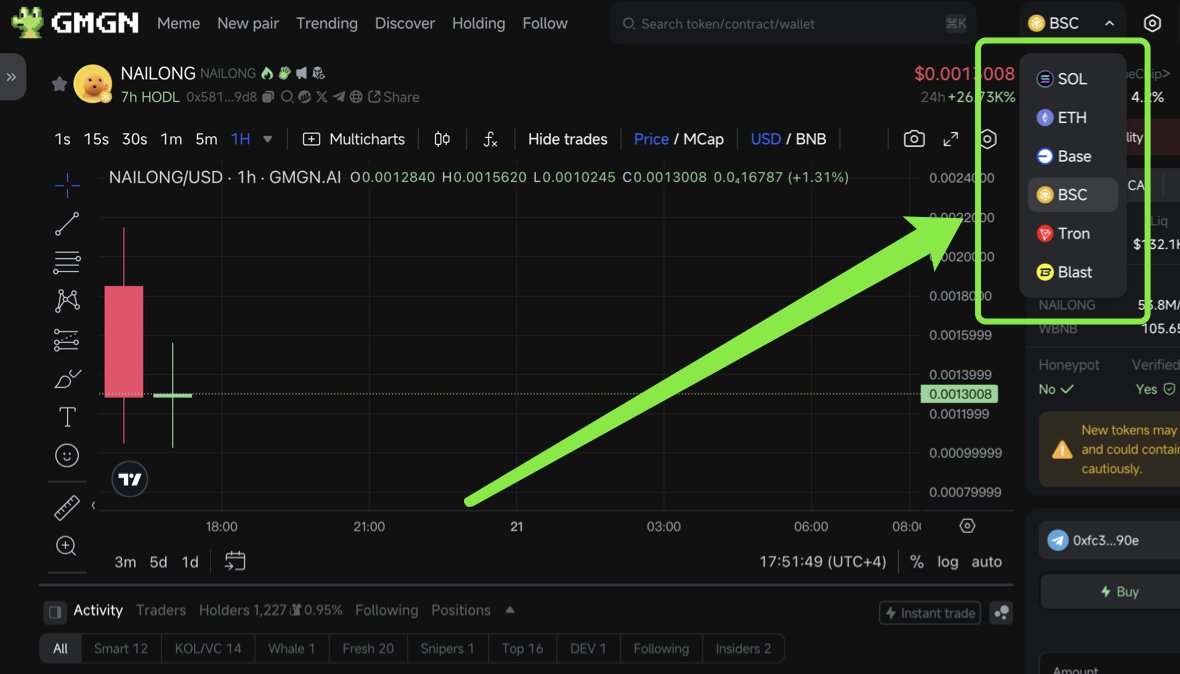Open the top-right settings hexagon icon
Viewport: 1180px width, 674px height.
pos(1152,23)
